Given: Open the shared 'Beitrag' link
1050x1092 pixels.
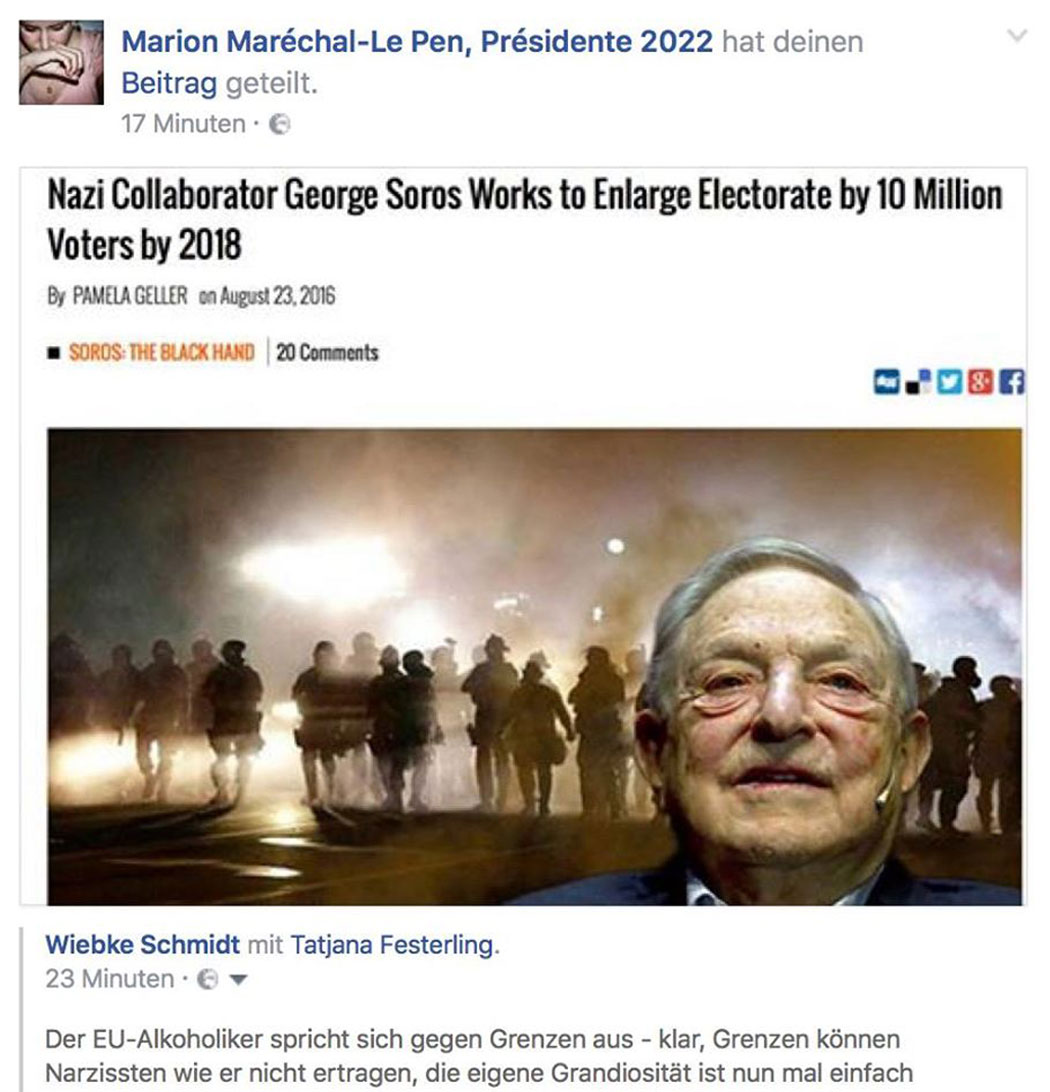Looking at the screenshot, I should coord(169,84).
